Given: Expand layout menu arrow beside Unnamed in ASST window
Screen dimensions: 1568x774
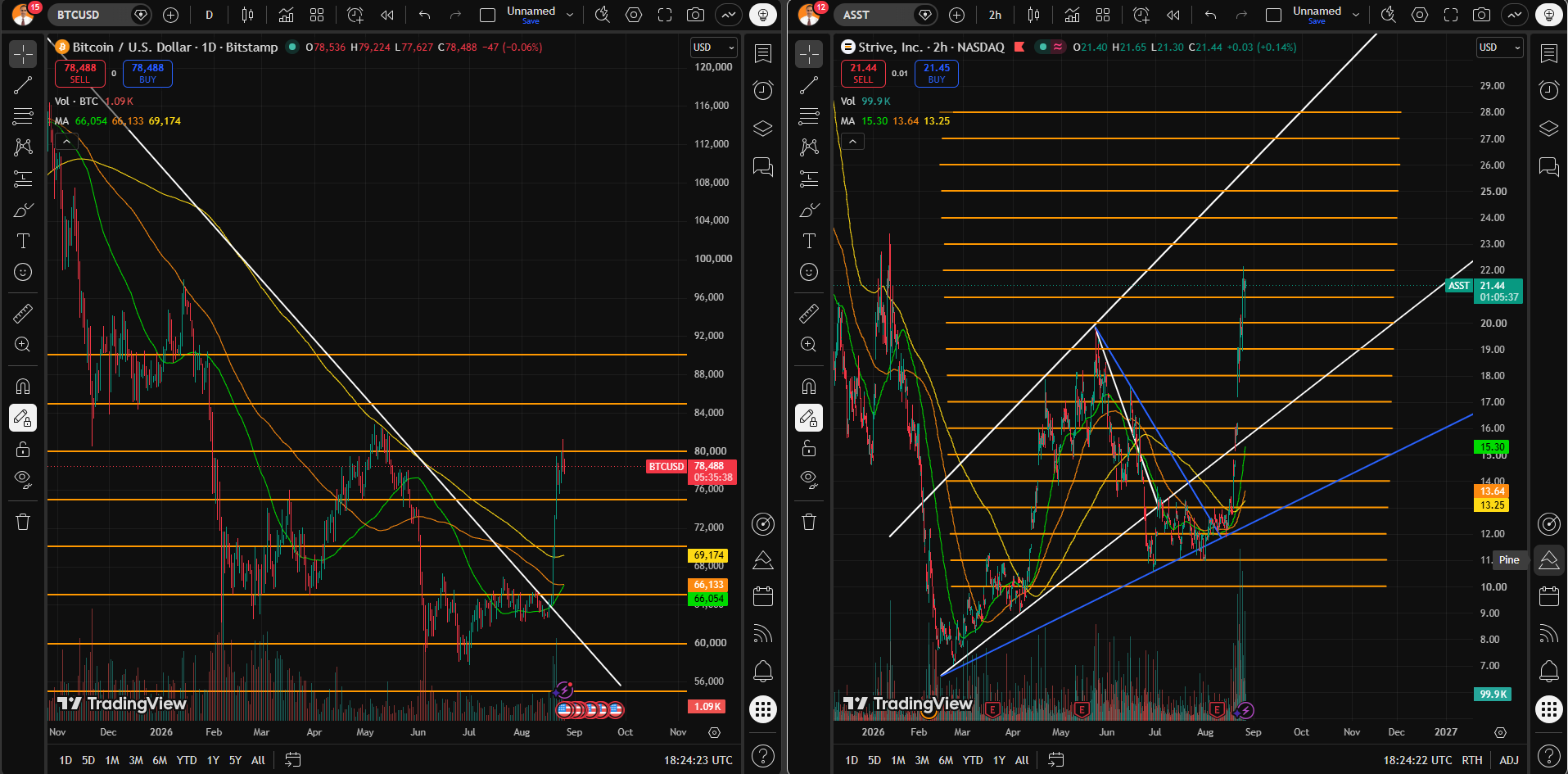Looking at the screenshot, I should coord(1356,15).
